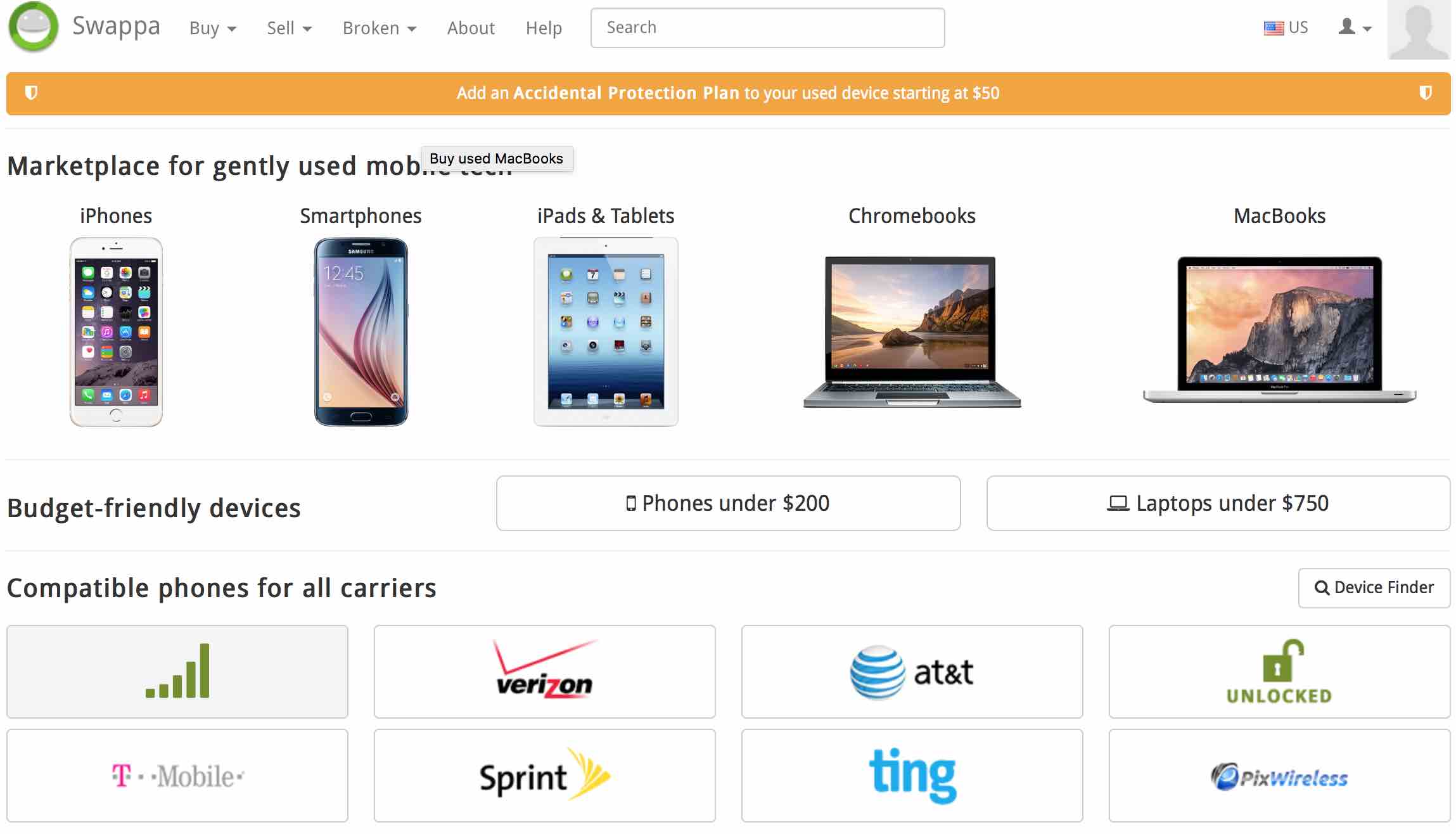This screenshot has width=1456, height=834.
Task: Click the search input field
Action: pos(768,27)
